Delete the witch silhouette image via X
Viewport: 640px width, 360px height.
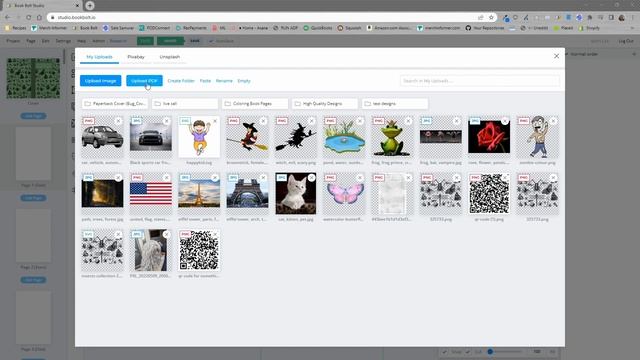[x=312, y=121]
